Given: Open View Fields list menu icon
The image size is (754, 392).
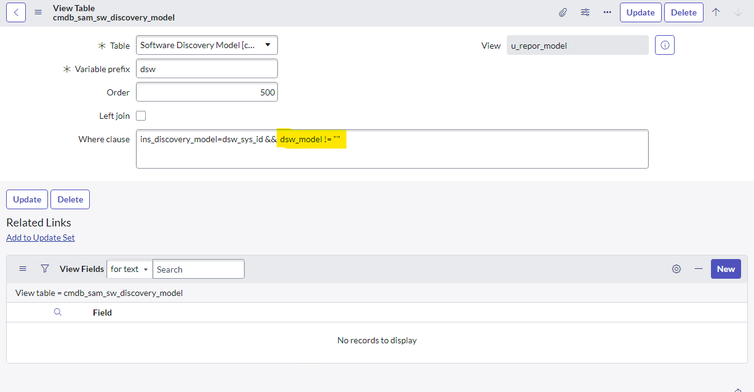Looking at the screenshot, I should (x=23, y=269).
